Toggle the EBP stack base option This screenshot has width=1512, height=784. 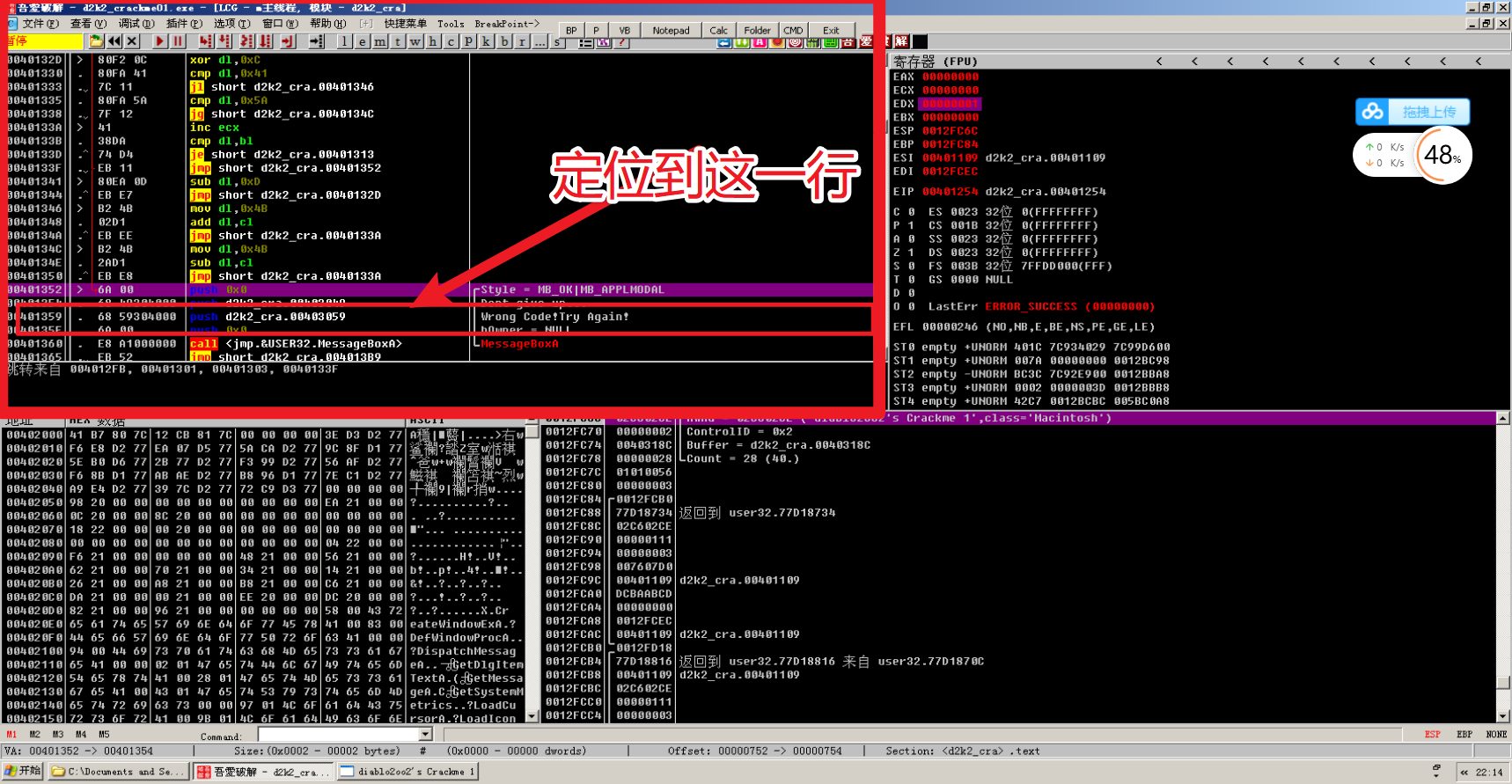(1464, 735)
